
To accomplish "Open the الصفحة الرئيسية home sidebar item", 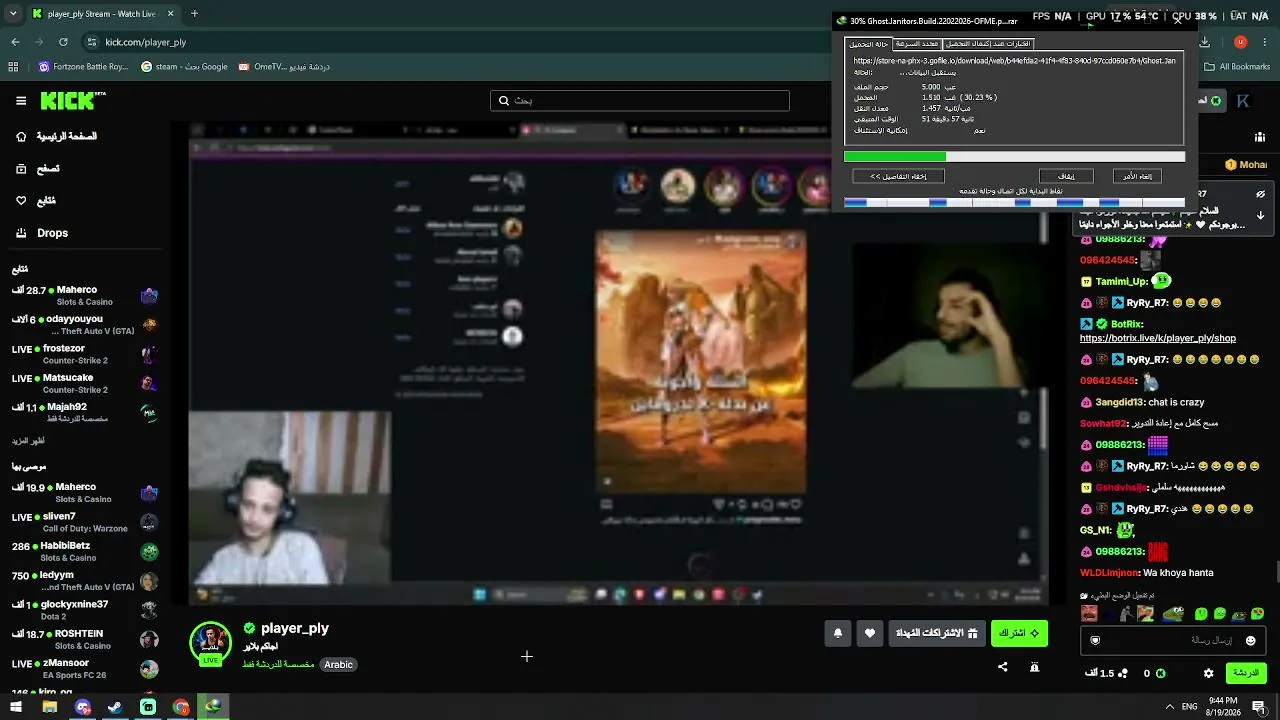I will point(57,136).
